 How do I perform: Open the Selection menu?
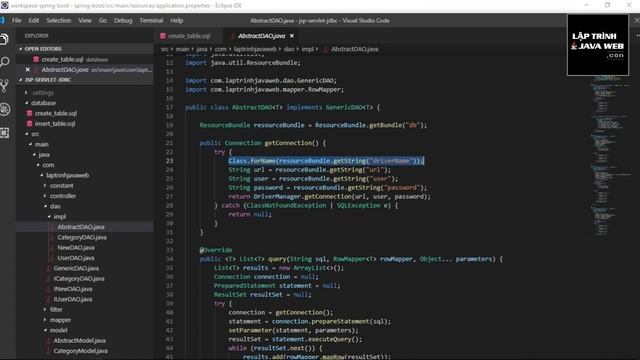tap(58, 20)
